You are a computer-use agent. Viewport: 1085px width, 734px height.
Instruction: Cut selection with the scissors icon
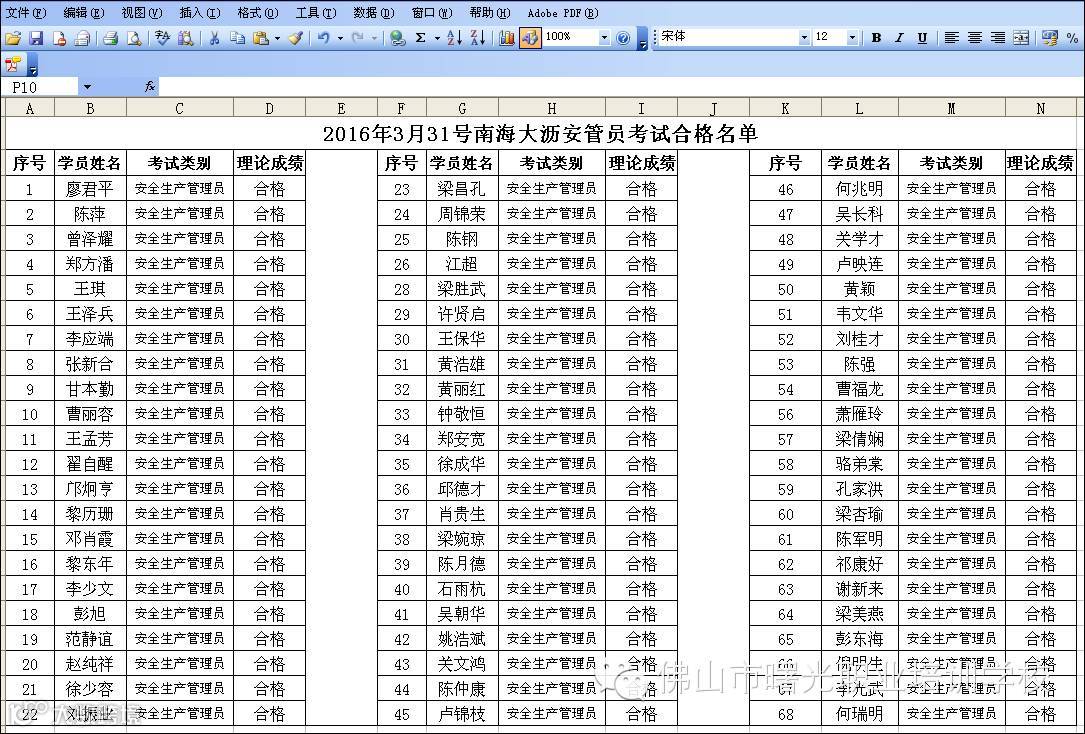(214, 39)
